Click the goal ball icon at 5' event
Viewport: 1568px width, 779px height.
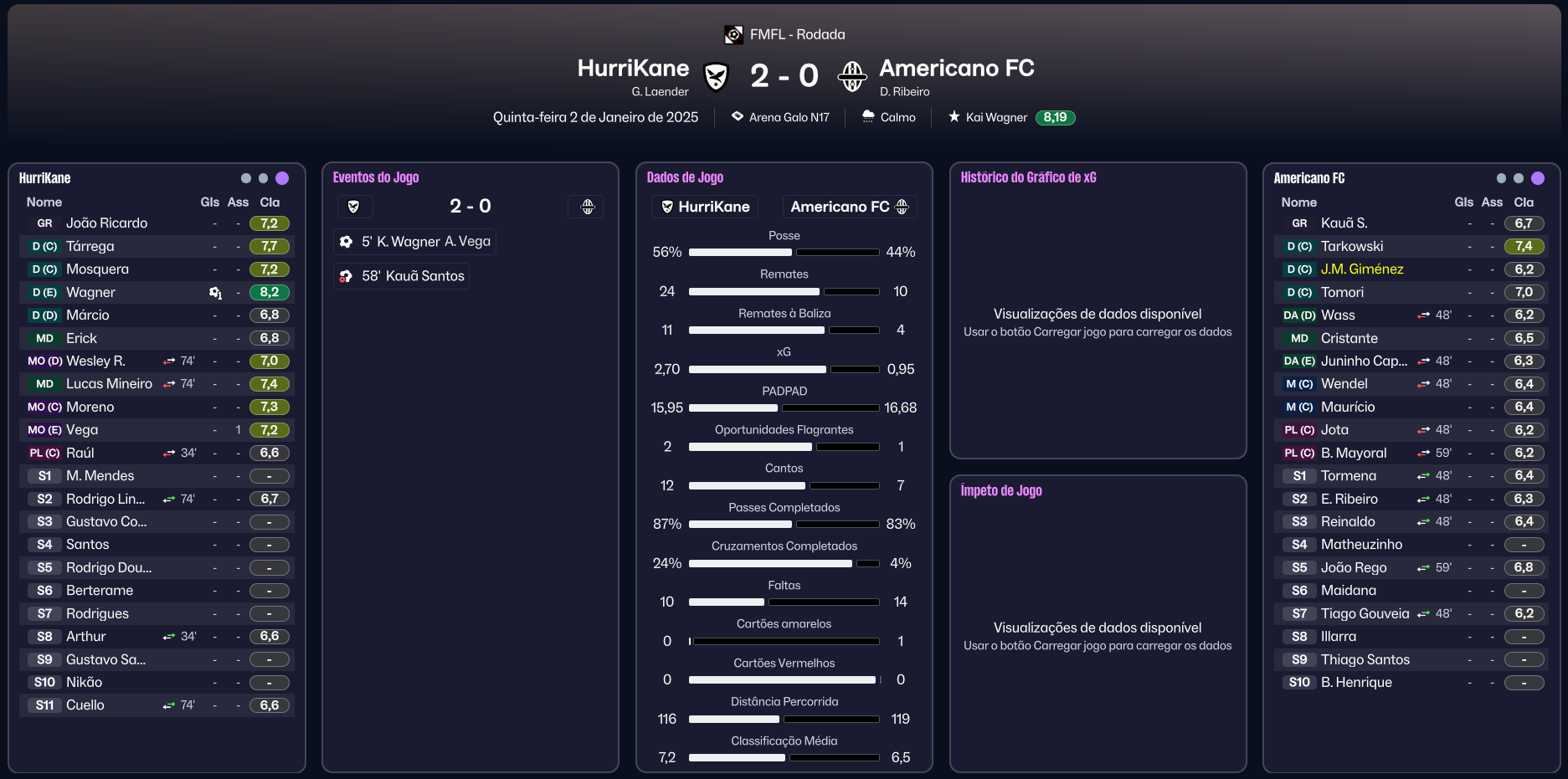[x=347, y=242]
